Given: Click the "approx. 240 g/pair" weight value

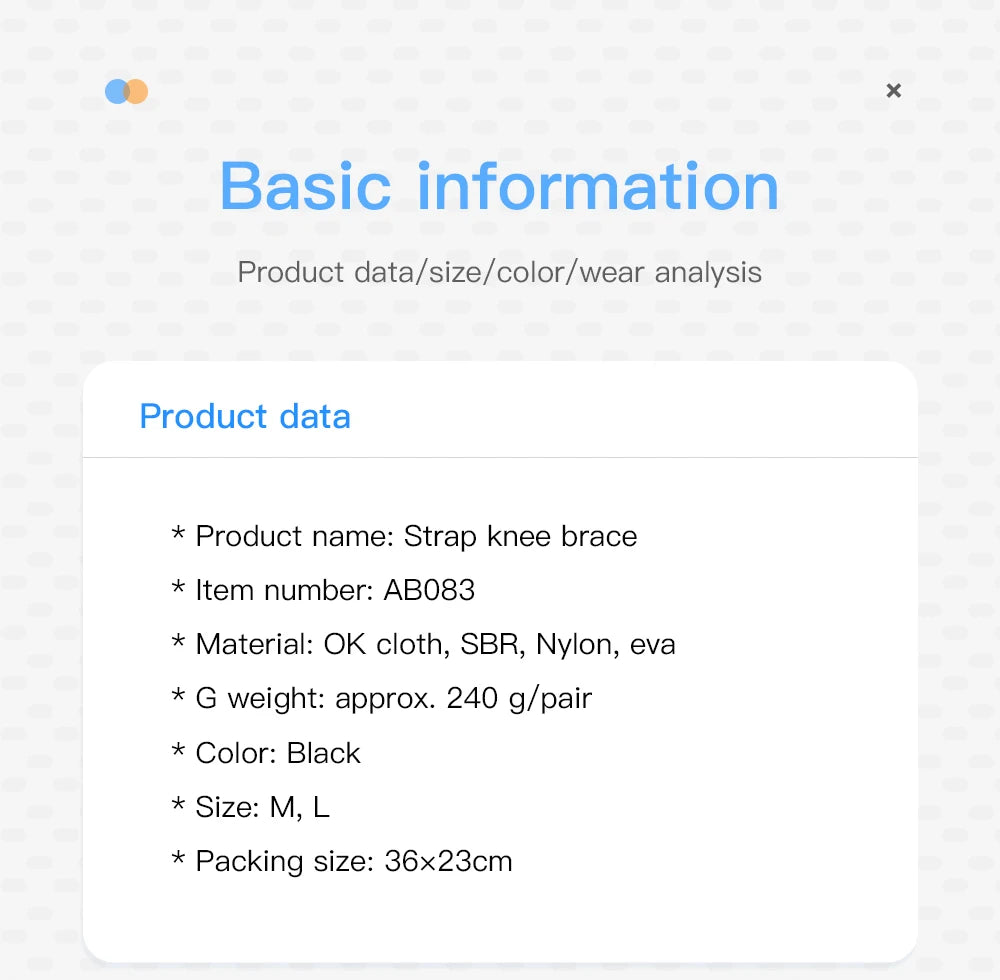Looking at the screenshot, I should [463, 698].
